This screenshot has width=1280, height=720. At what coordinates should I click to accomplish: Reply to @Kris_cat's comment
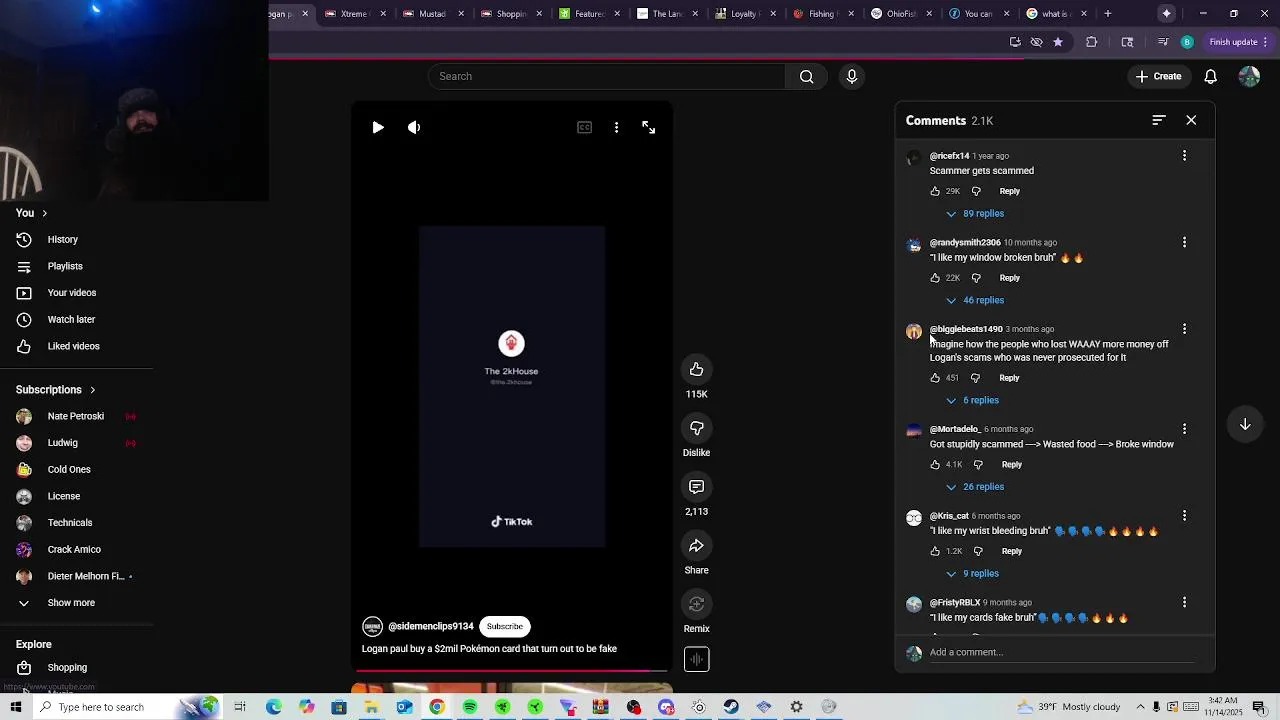click(x=1012, y=551)
